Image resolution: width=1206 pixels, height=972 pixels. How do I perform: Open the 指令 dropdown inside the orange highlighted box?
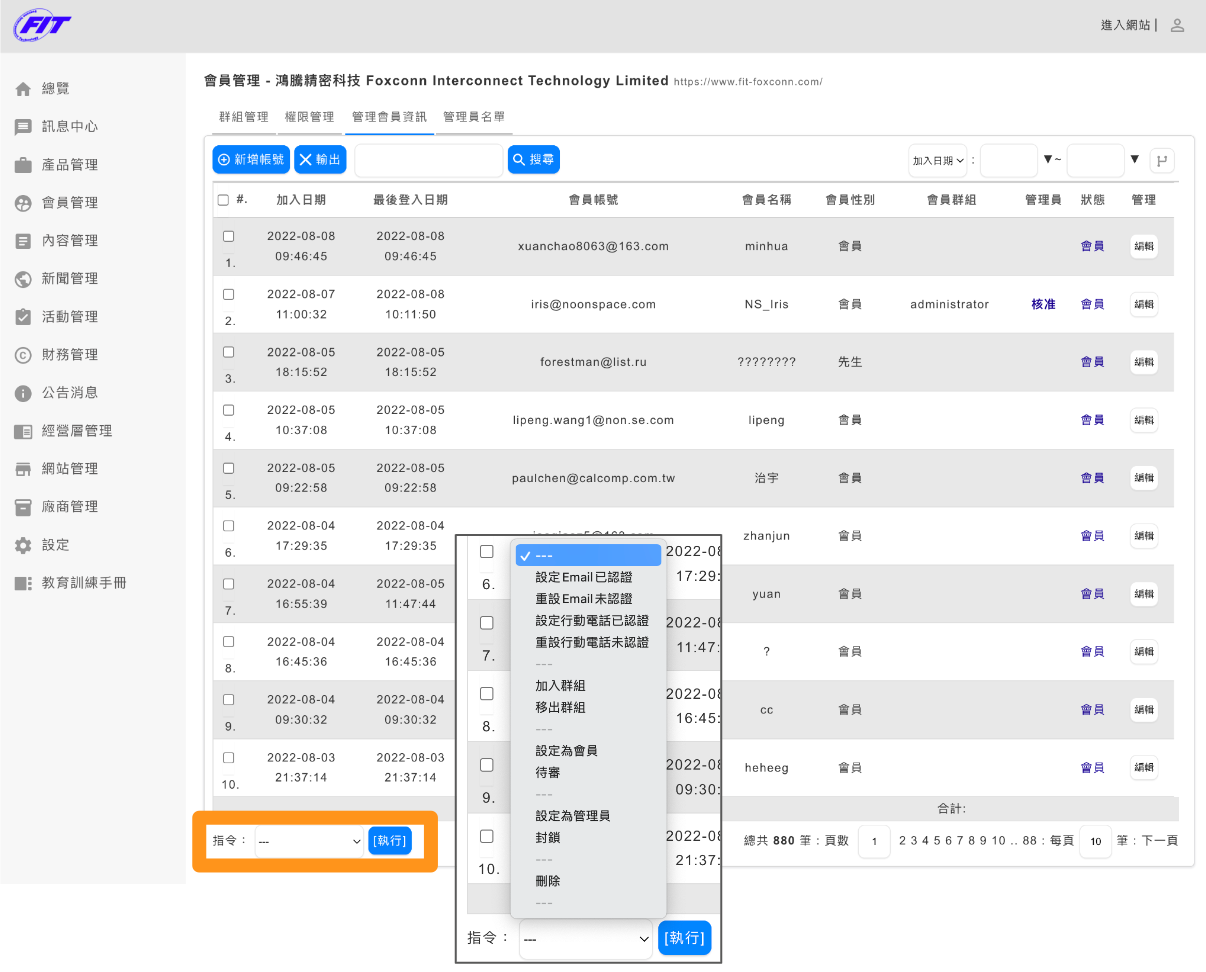click(x=309, y=842)
